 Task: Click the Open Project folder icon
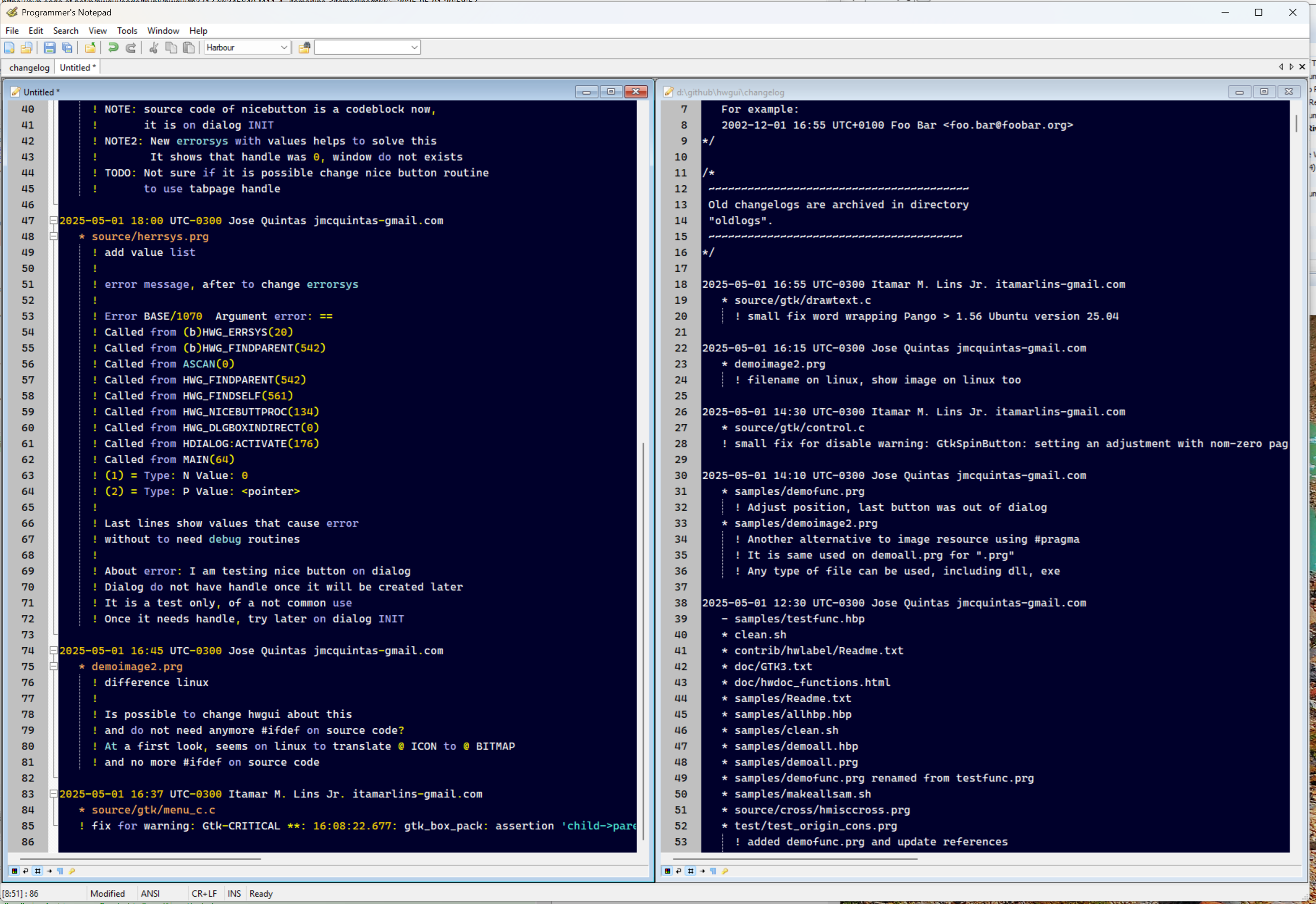(x=90, y=48)
